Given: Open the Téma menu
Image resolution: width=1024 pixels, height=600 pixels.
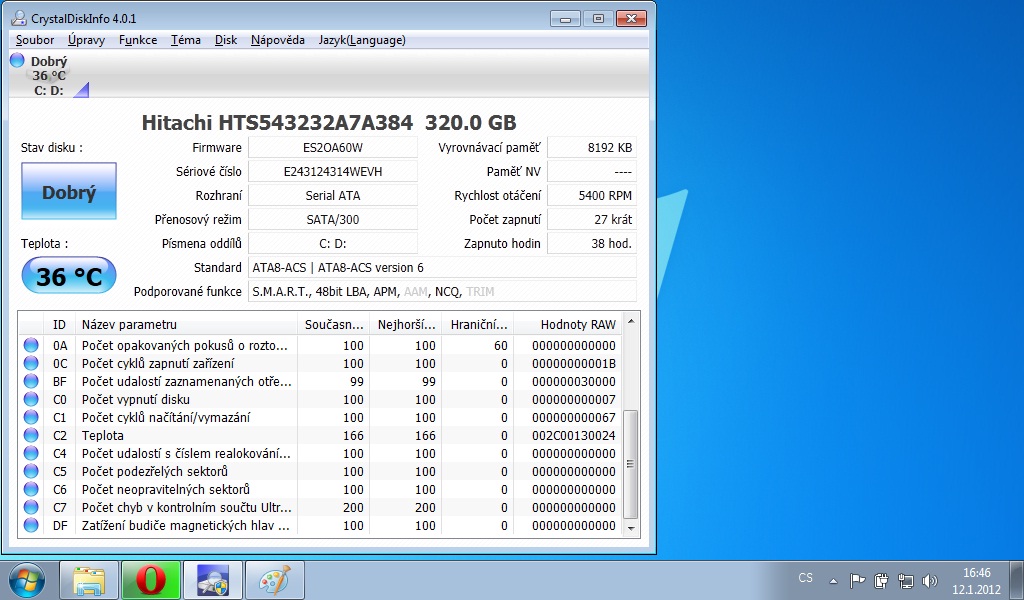Looking at the screenshot, I should coord(185,40).
